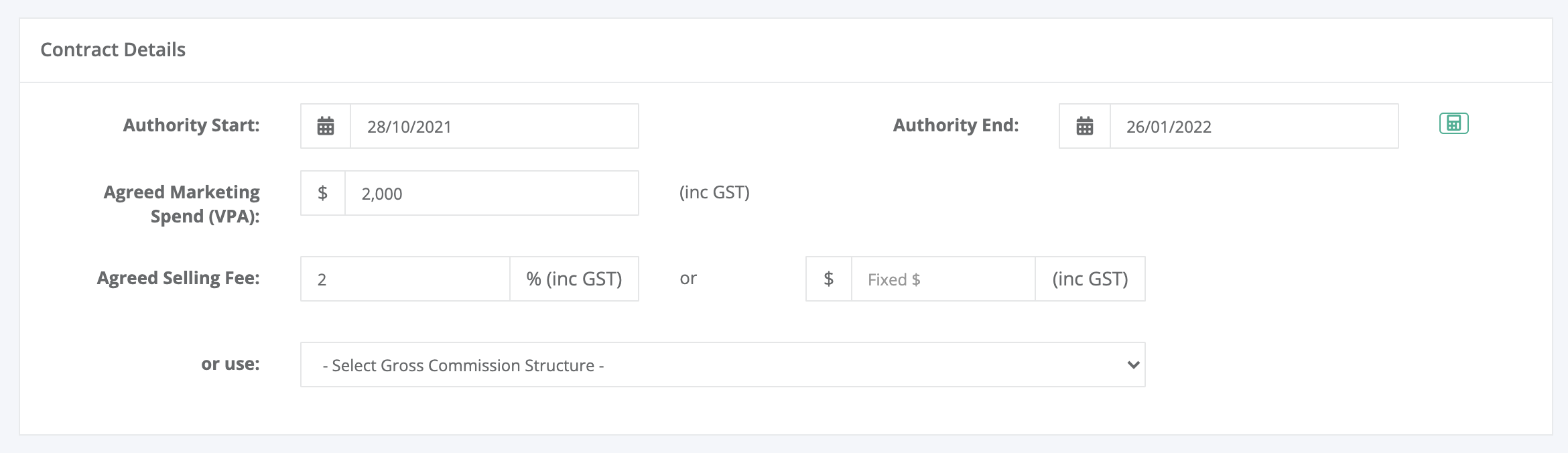Viewport: 1568px width, 453px height.
Task: Open the Authority End calendar icon
Action: tap(1085, 126)
